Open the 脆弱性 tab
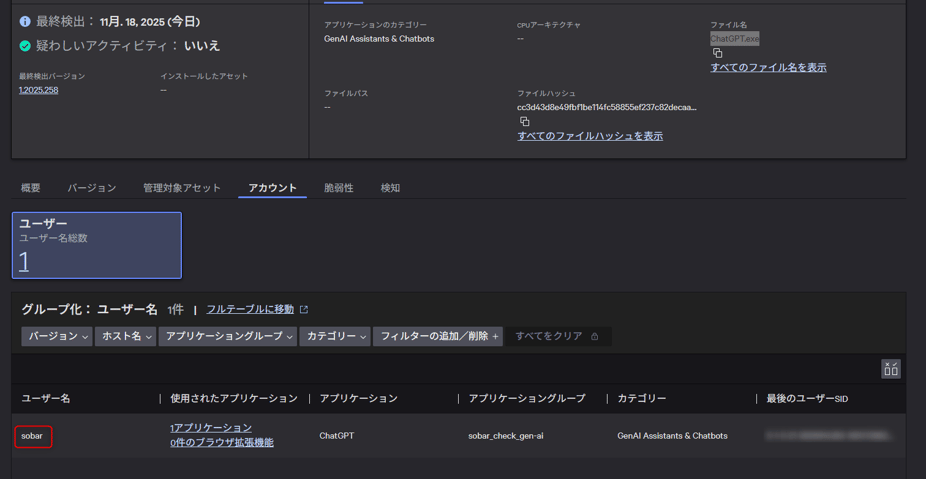 click(339, 188)
